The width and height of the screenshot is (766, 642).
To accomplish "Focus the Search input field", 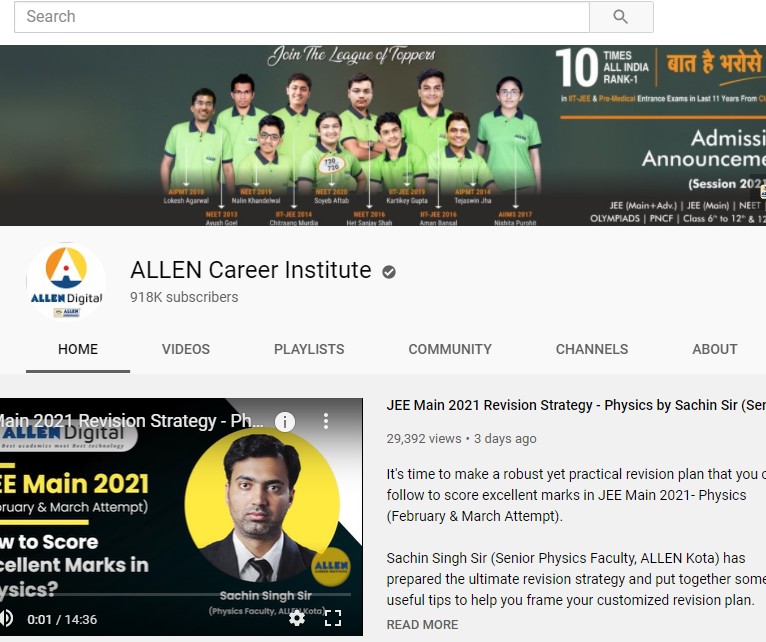I will [x=300, y=17].
